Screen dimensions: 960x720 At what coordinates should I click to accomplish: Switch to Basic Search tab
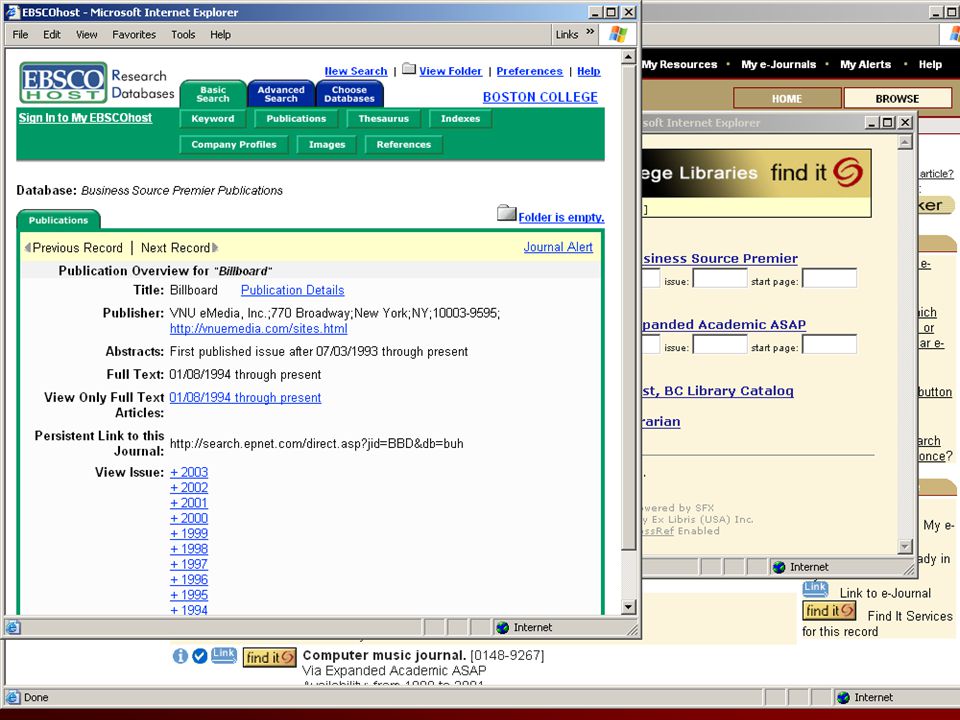(x=213, y=94)
